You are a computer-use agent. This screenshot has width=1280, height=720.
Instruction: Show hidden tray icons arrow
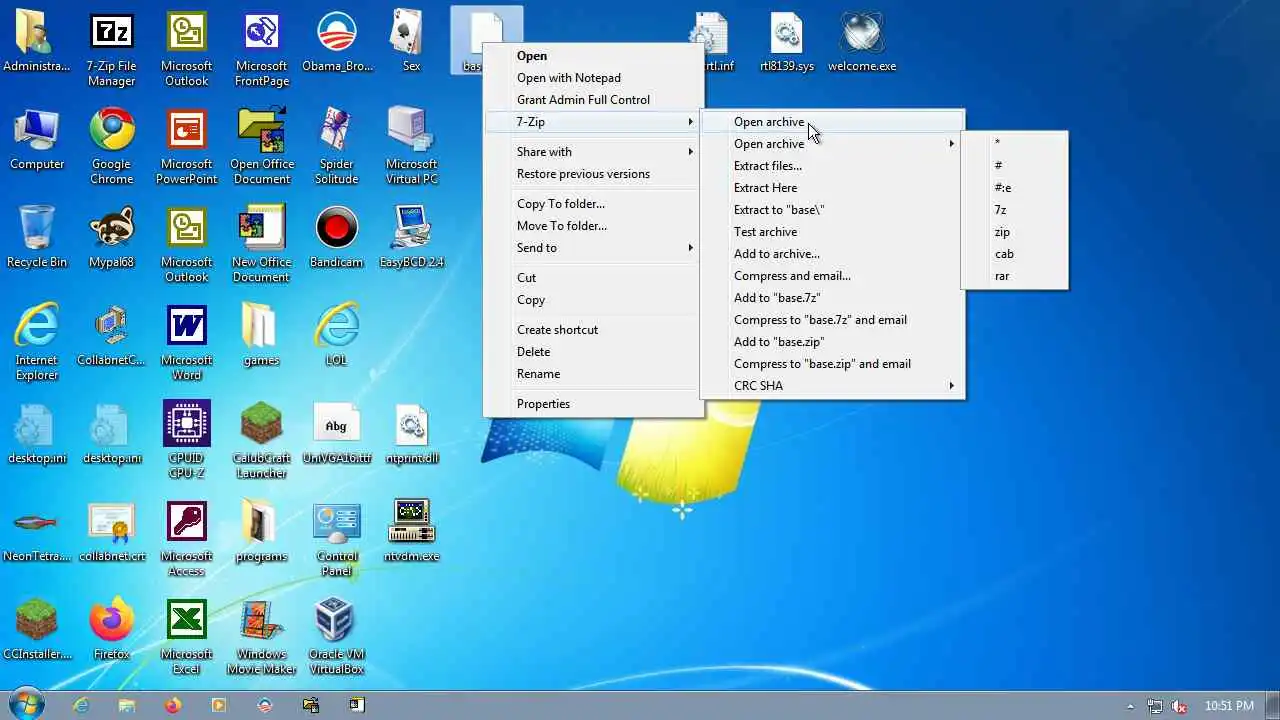[x=1131, y=706]
